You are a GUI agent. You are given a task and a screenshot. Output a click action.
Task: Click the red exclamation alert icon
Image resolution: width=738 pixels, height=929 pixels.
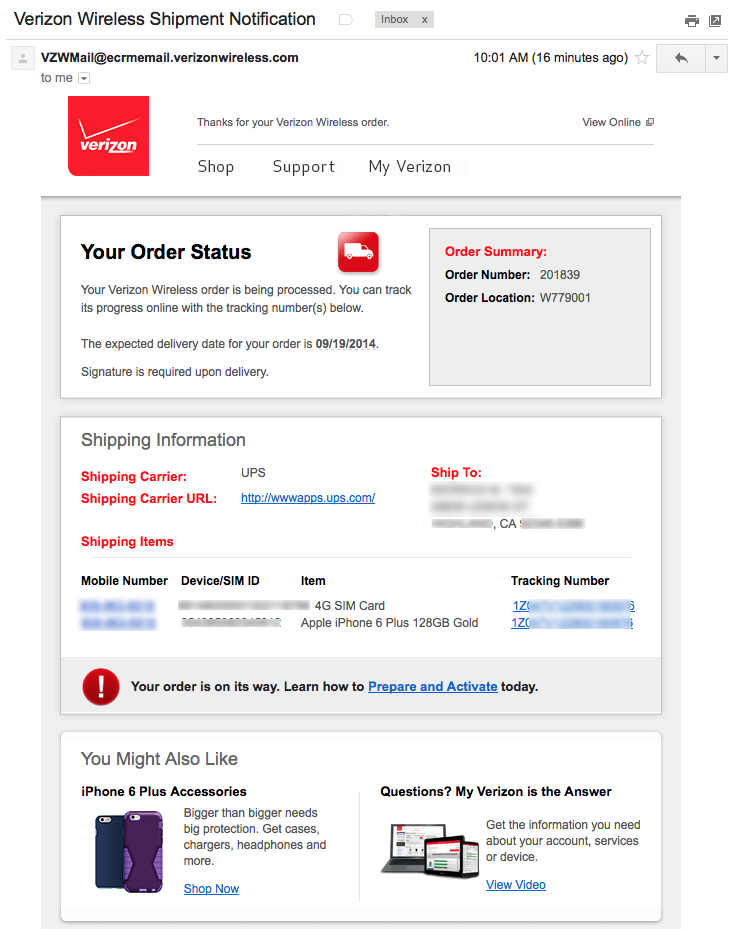[x=101, y=687]
